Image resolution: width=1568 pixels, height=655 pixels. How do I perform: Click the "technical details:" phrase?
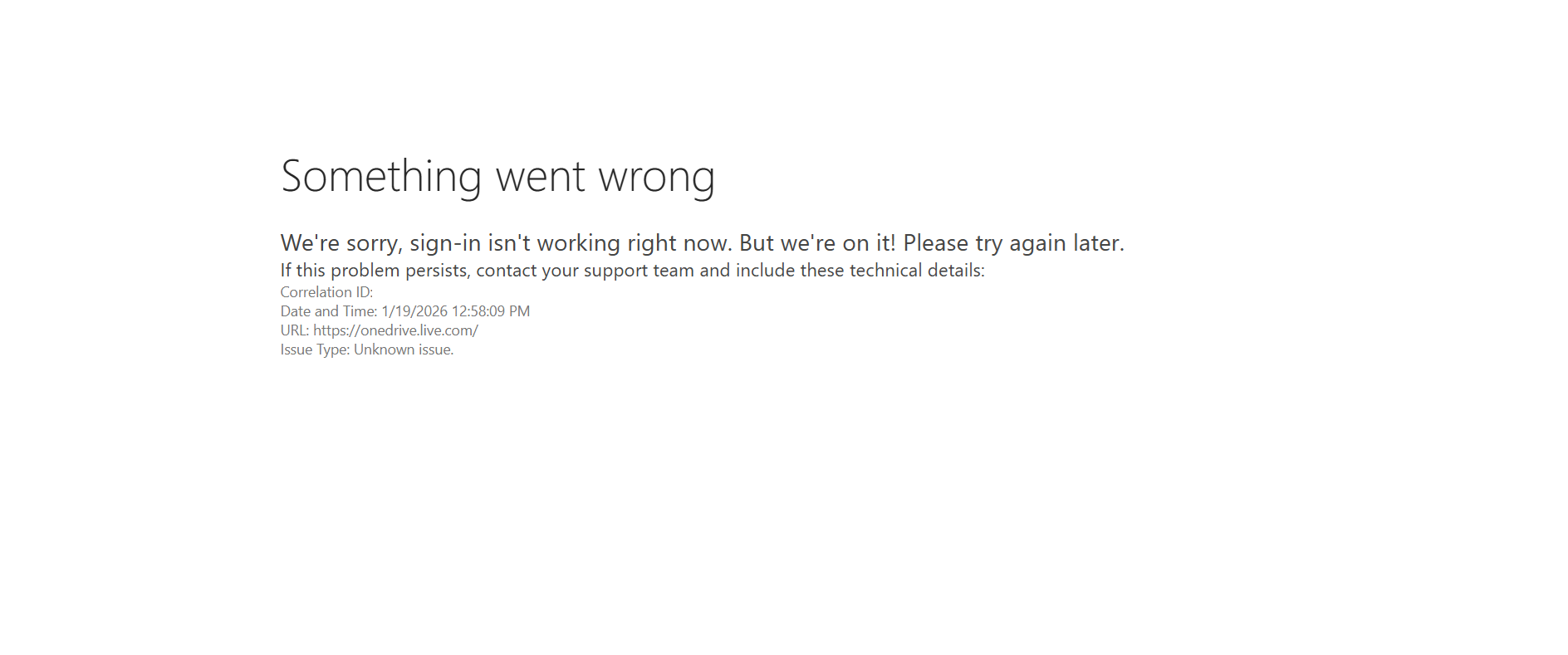[917, 271]
